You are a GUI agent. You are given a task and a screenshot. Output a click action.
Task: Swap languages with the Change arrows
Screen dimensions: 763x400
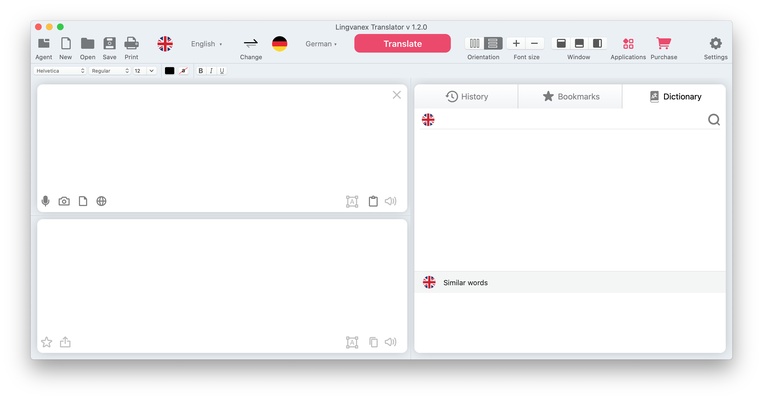pyautogui.click(x=251, y=44)
